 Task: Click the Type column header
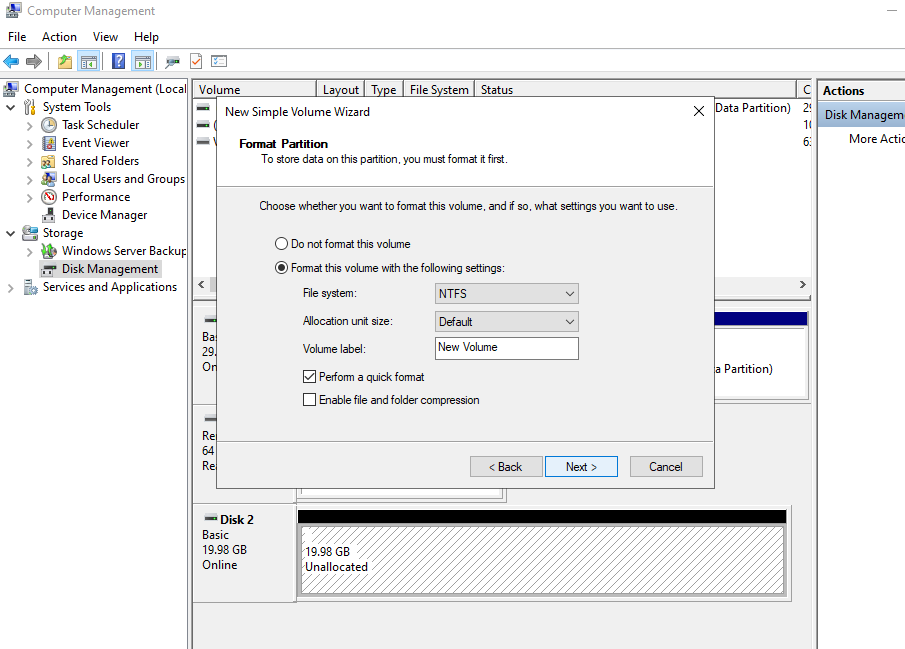pos(384,89)
